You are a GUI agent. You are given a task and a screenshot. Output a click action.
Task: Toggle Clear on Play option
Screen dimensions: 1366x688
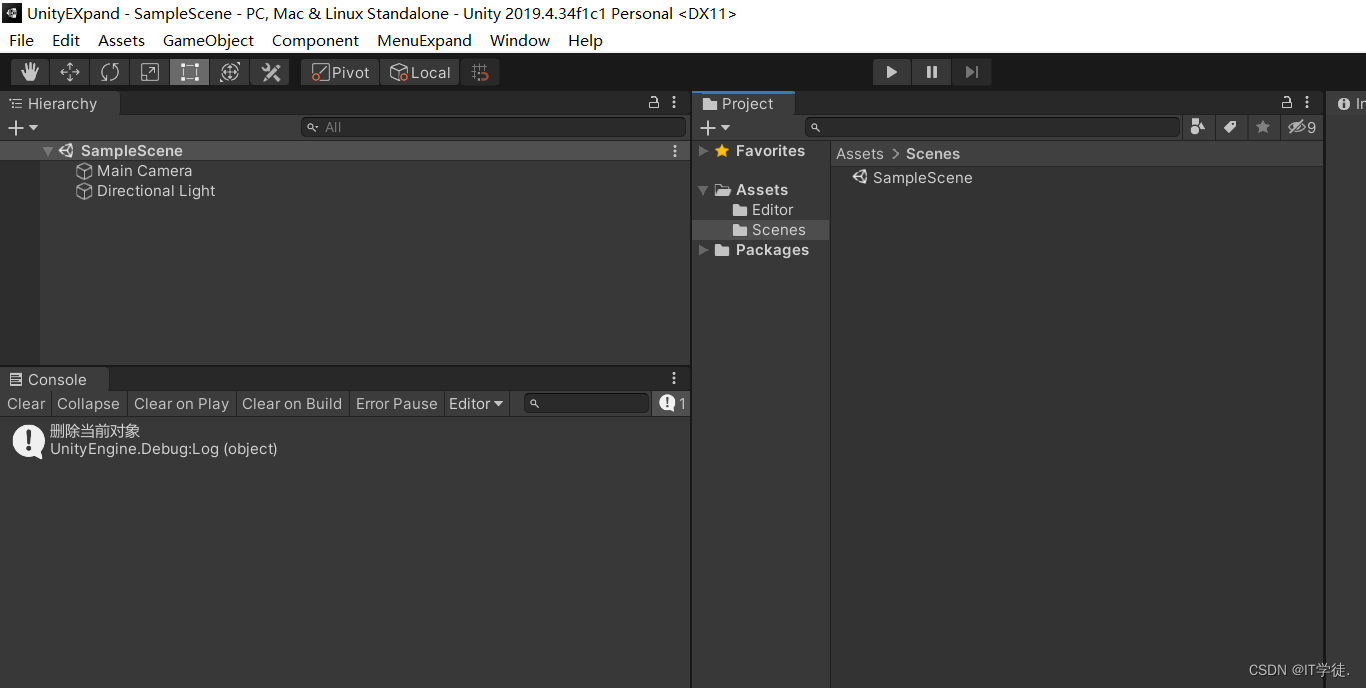coord(181,404)
